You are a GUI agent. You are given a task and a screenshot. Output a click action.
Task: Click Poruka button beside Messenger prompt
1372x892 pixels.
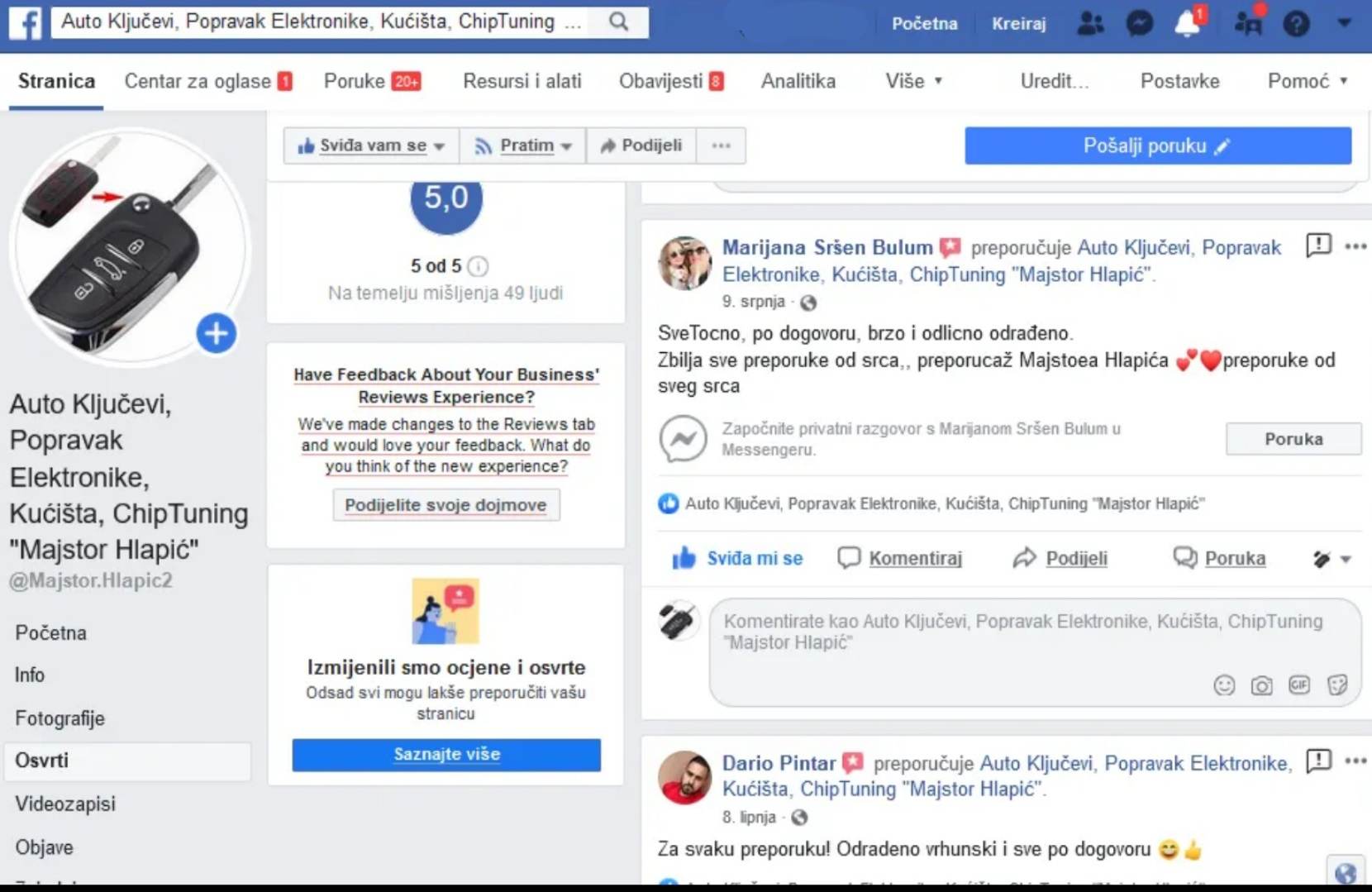(x=1293, y=439)
